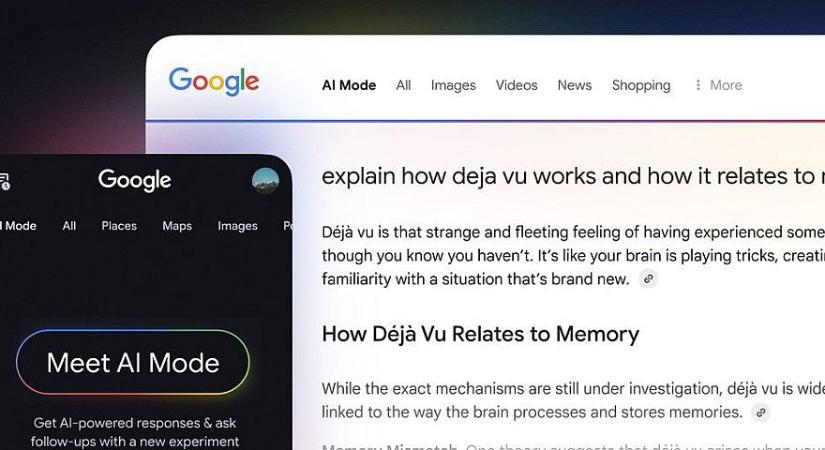The height and width of the screenshot is (450, 825).
Task: Click link icon after 'brand new' paragraph
Action: point(648,279)
